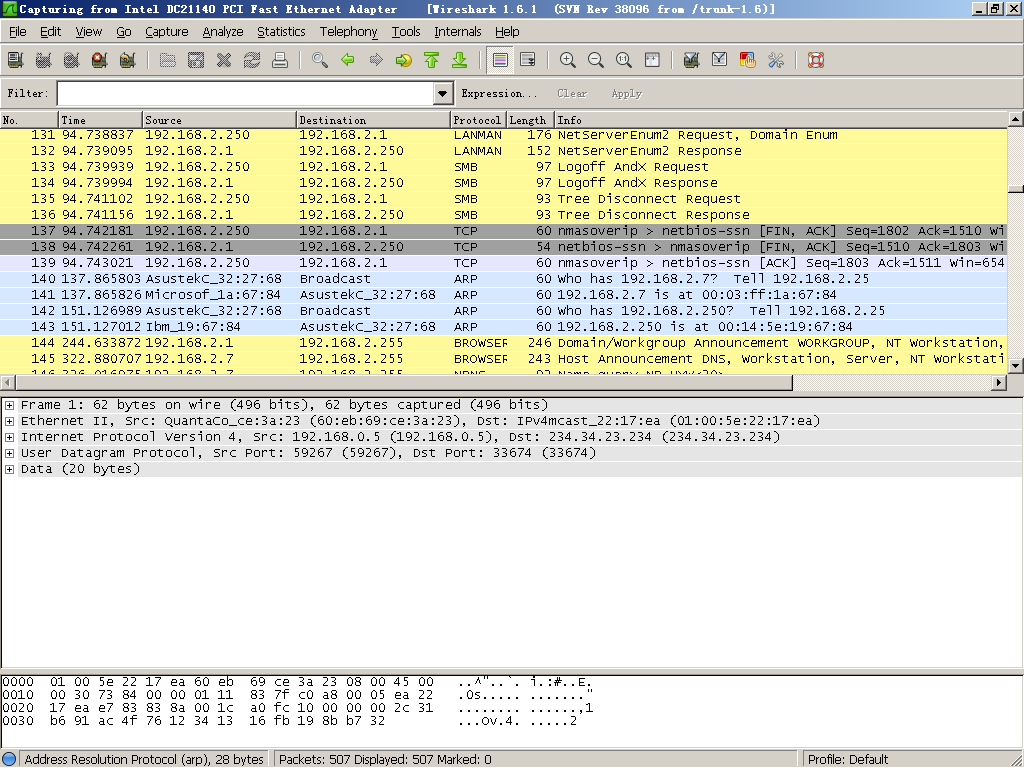This screenshot has width=1024, height=768.
Task: Open the Internals menu
Action: (x=457, y=31)
